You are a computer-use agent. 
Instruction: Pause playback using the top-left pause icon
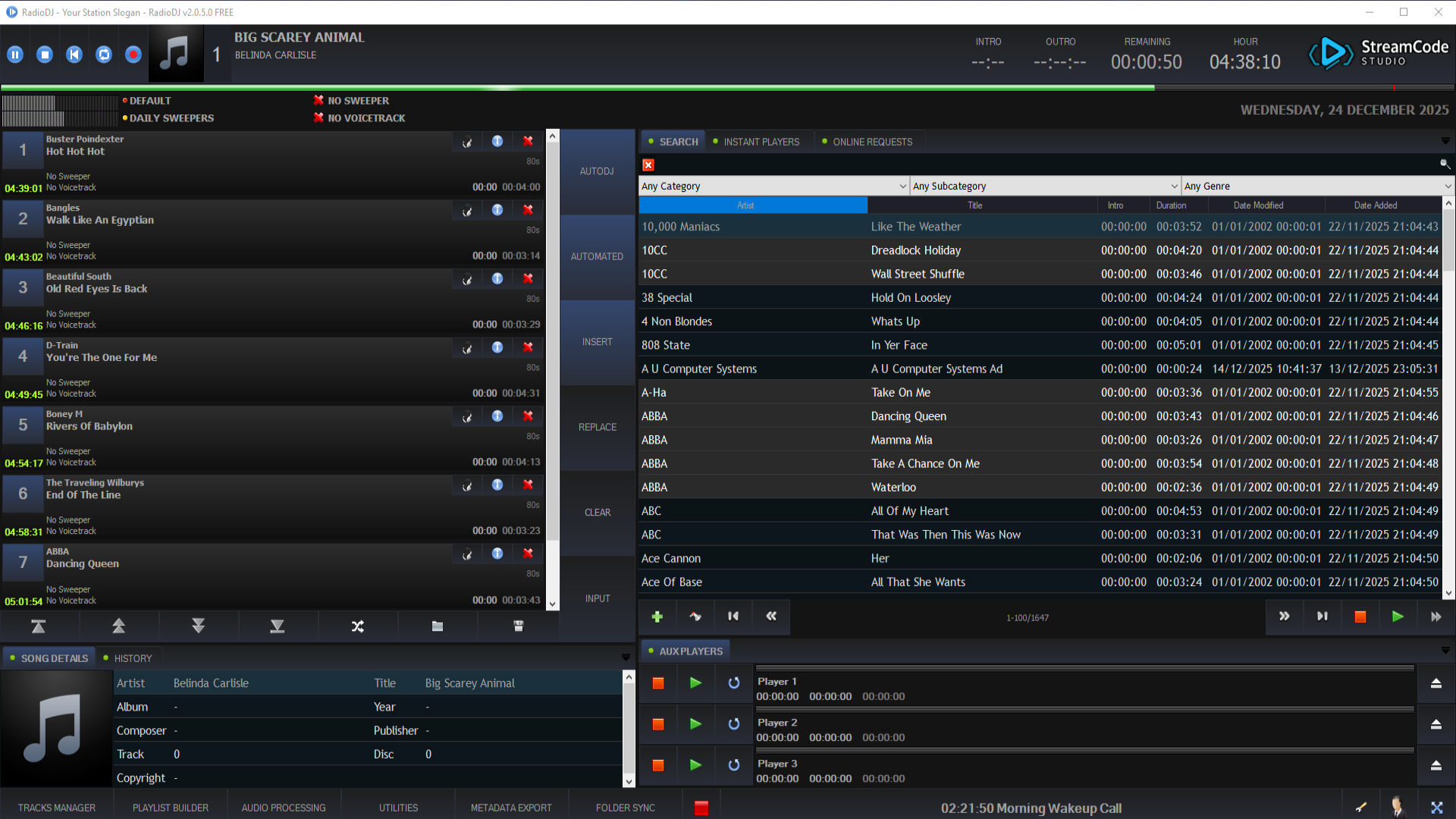pyautogui.click(x=15, y=54)
